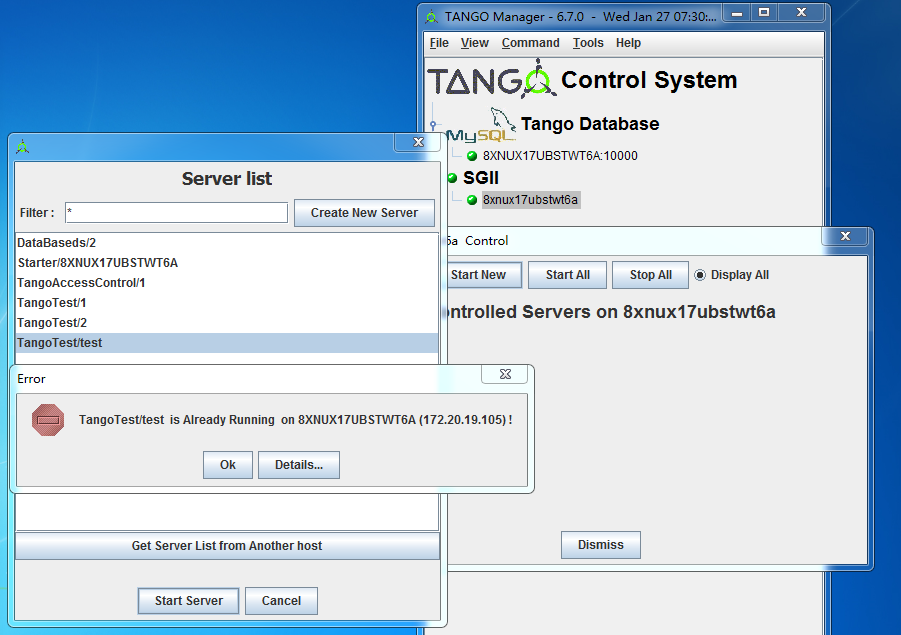Click the green status icon beside SGII
The height and width of the screenshot is (635, 901).
click(452, 178)
